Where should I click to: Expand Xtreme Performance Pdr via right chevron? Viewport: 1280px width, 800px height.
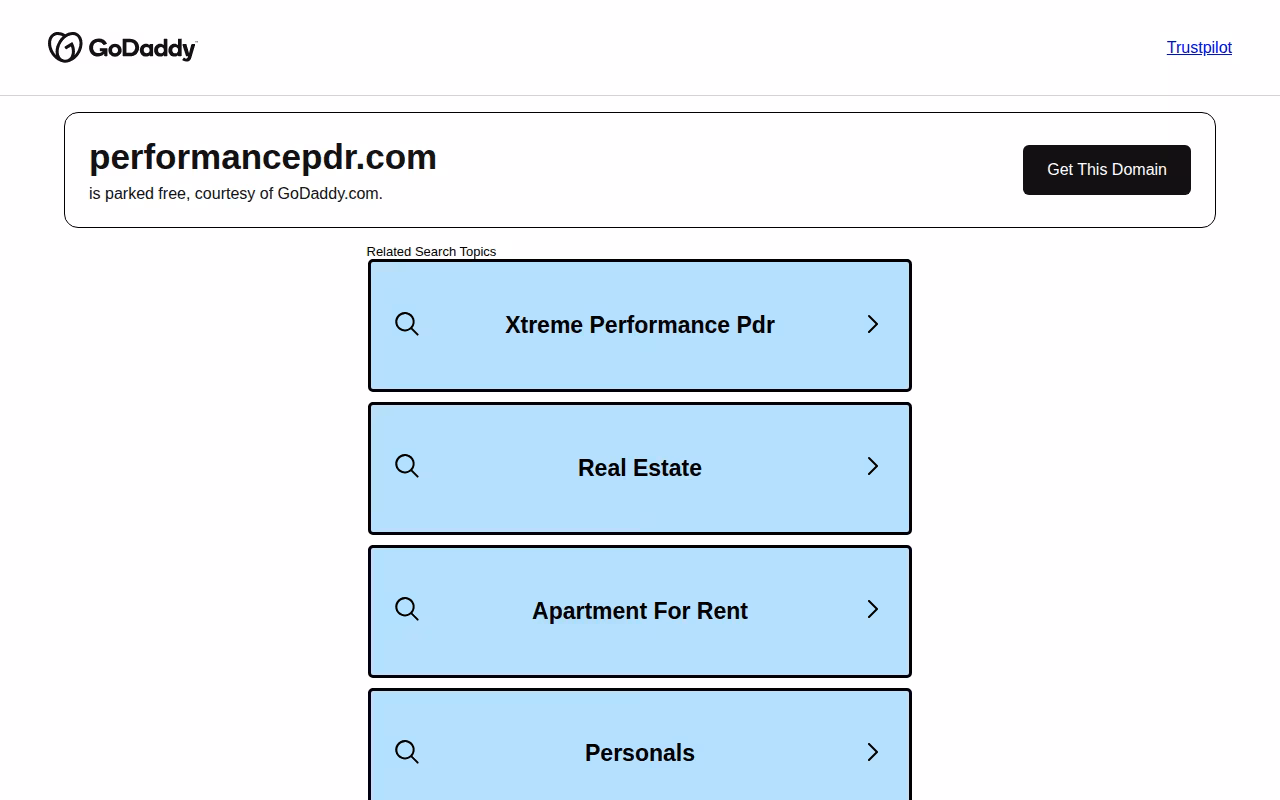coord(873,324)
